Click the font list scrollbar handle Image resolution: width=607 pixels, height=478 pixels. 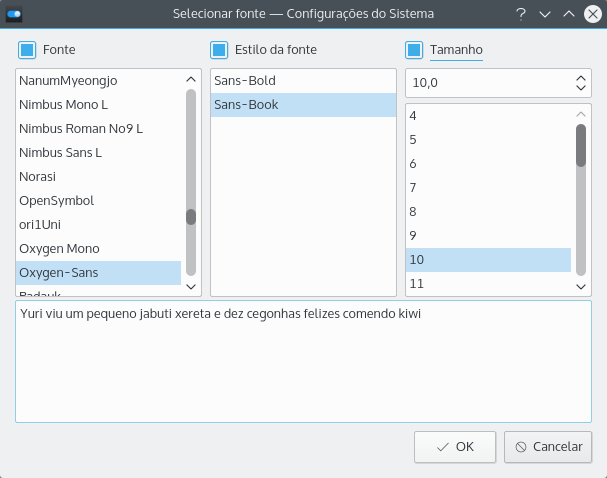click(191, 216)
